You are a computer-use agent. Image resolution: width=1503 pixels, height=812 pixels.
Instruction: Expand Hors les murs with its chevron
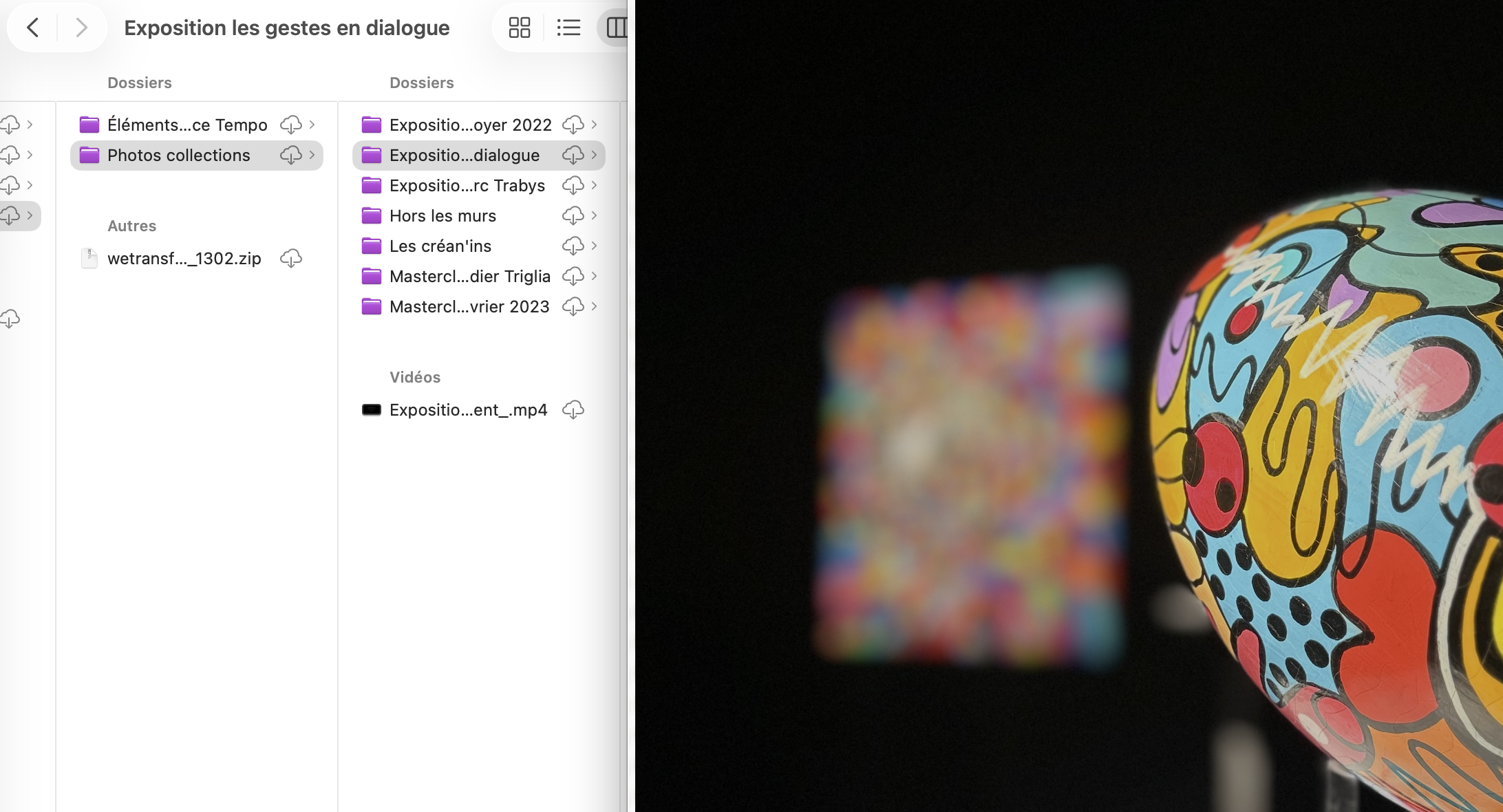(x=595, y=215)
